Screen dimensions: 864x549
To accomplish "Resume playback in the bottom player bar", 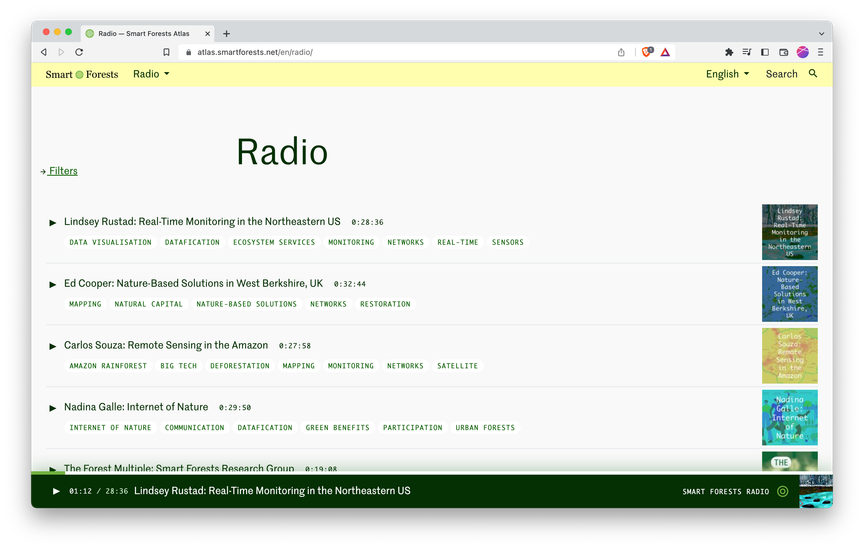I will tap(56, 491).
